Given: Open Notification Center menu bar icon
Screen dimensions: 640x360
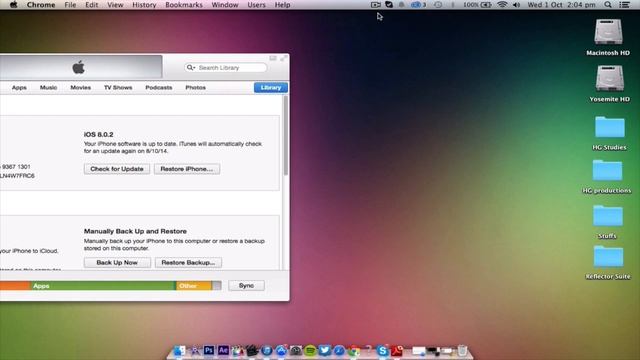Looking at the screenshot, I should [624, 5].
